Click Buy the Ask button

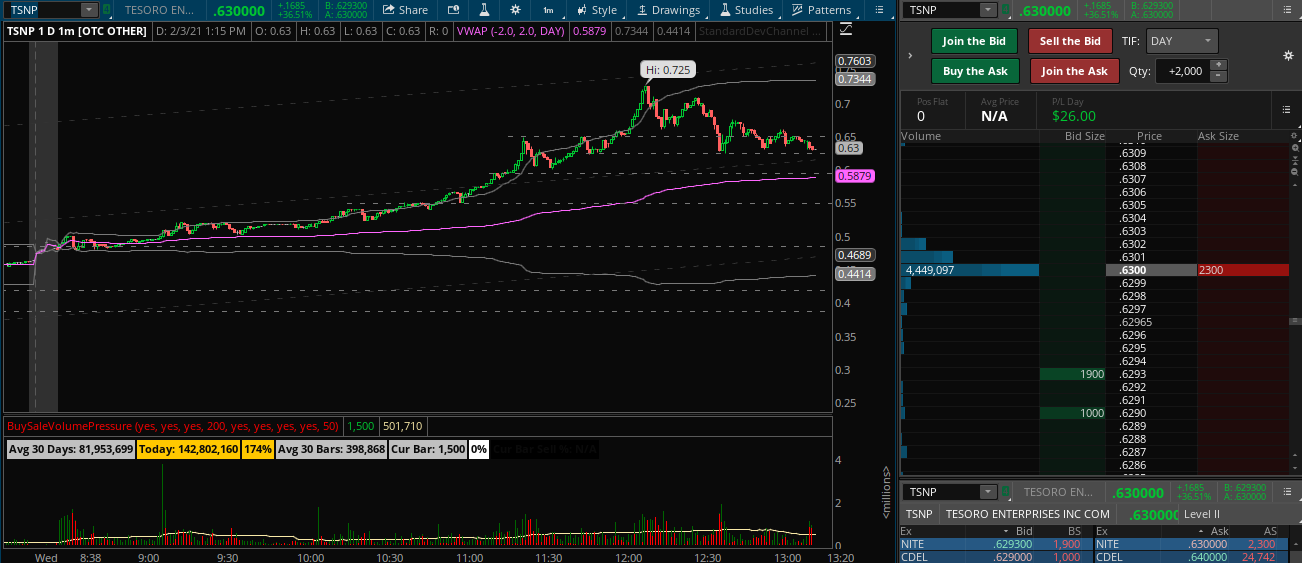[x=975, y=71]
